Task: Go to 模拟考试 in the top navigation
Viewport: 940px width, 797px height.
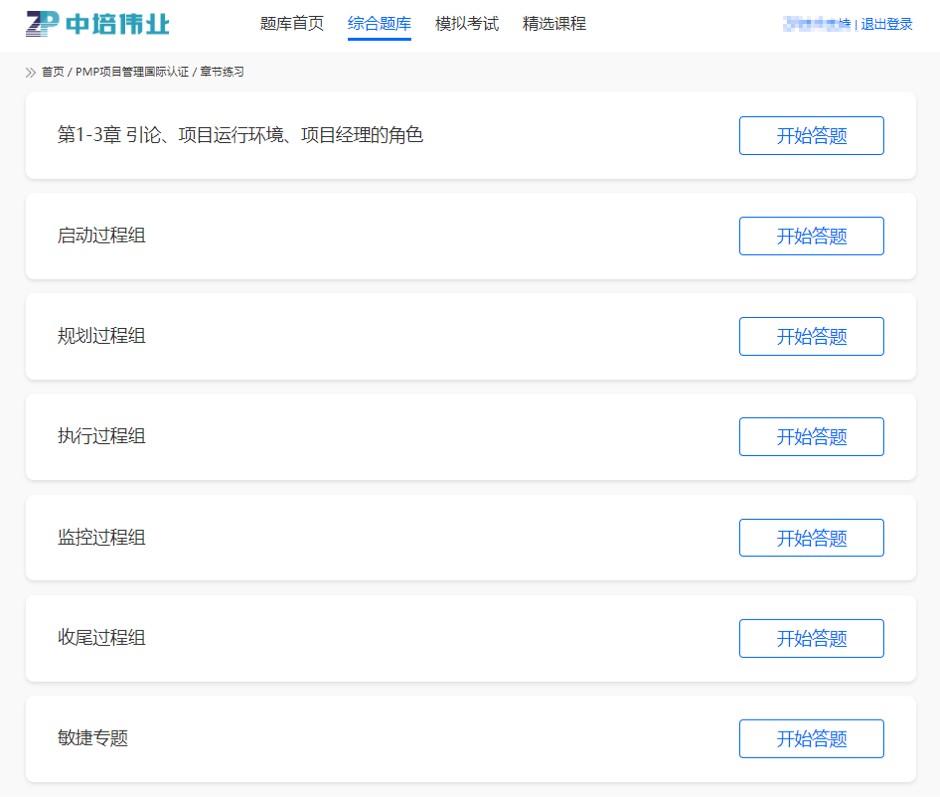Action: (x=467, y=24)
